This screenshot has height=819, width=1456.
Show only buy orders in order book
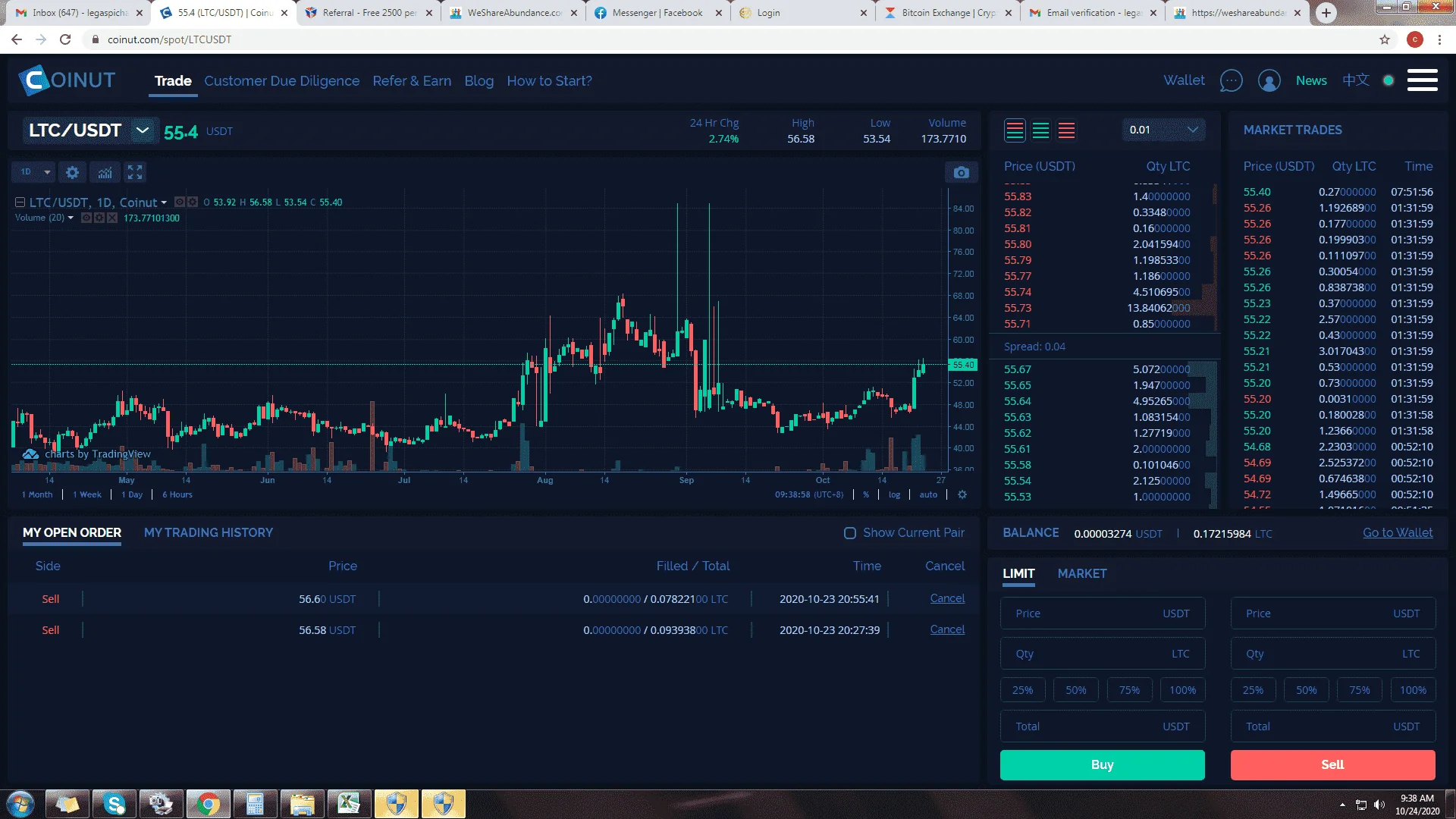click(x=1041, y=130)
